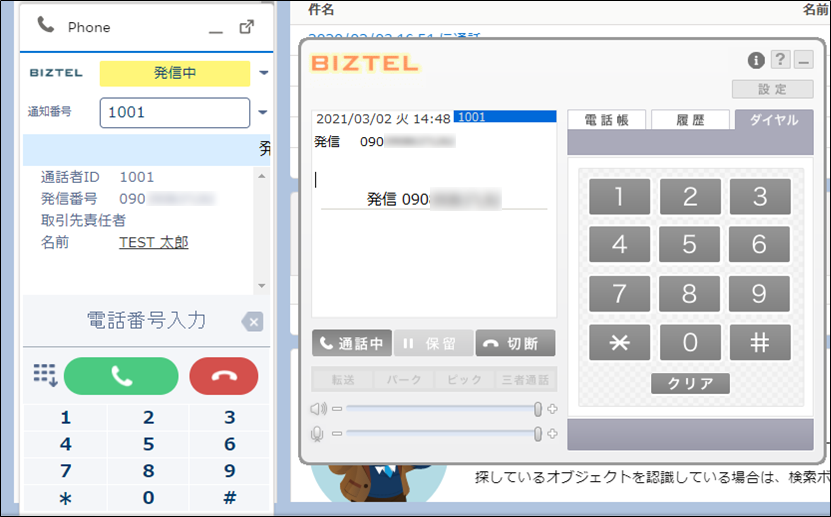Dial 5 on BIZTEL gray dialpad
831x517 pixels.
coord(689,244)
